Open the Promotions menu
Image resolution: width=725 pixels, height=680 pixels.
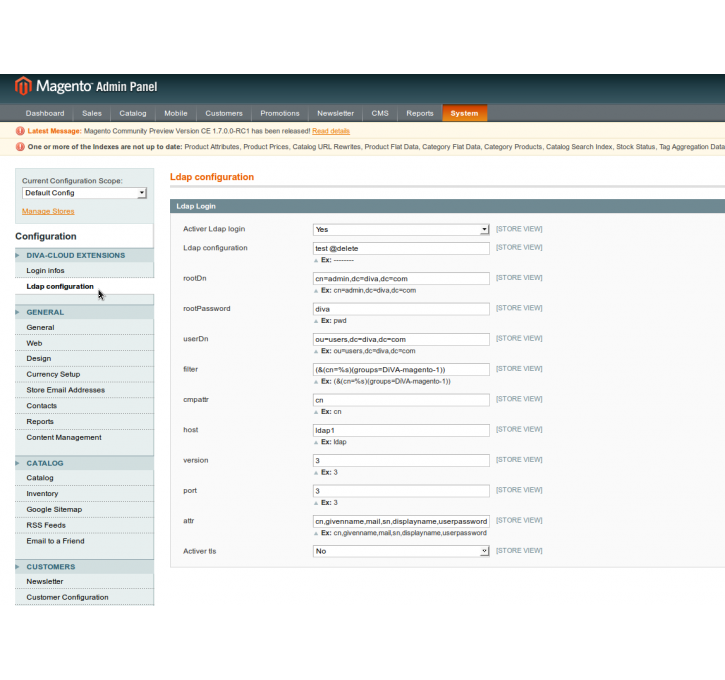click(x=280, y=113)
